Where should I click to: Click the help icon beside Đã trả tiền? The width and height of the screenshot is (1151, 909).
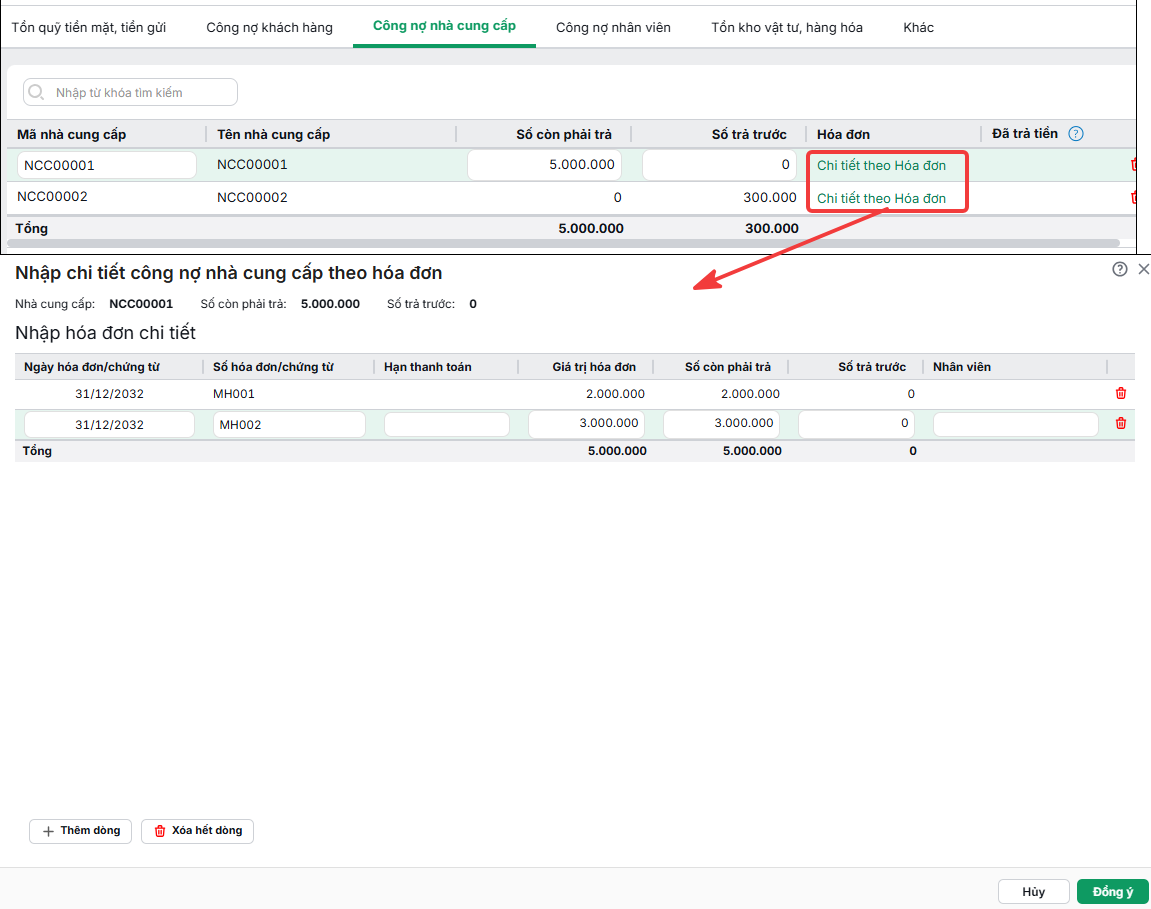click(1075, 134)
